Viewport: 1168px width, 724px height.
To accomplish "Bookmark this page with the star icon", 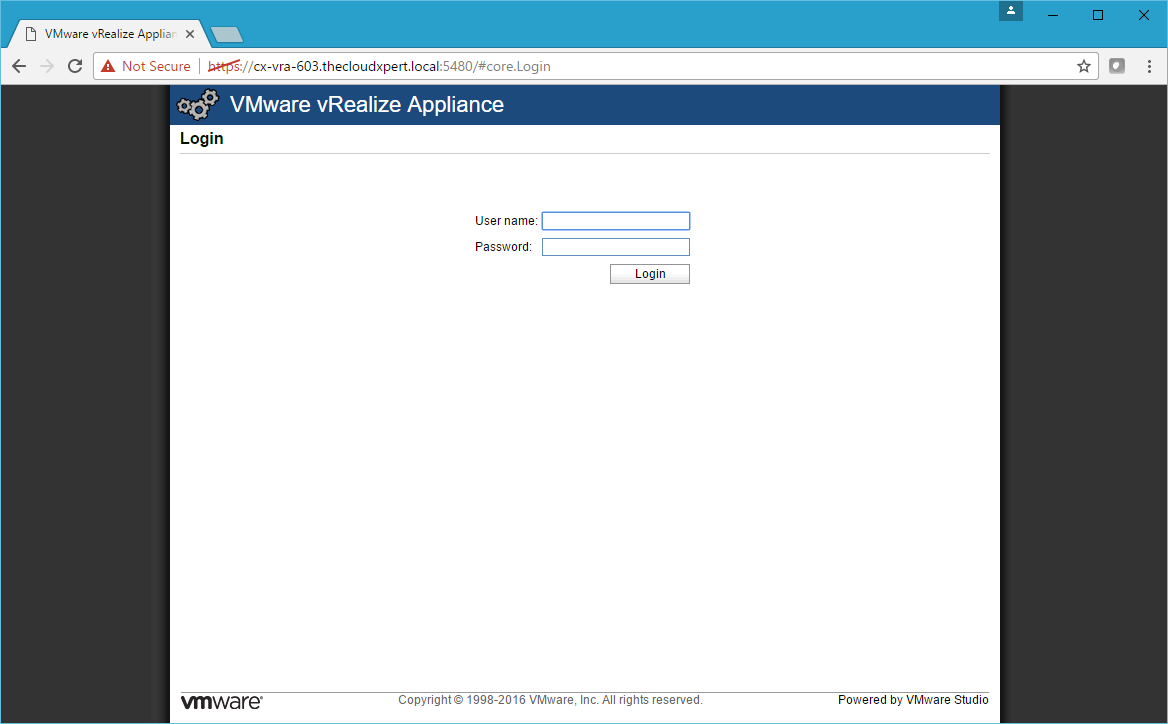I will 1083,66.
